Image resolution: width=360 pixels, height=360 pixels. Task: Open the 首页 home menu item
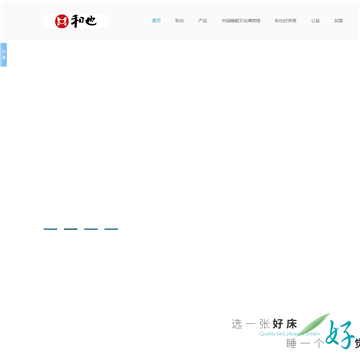(156, 21)
